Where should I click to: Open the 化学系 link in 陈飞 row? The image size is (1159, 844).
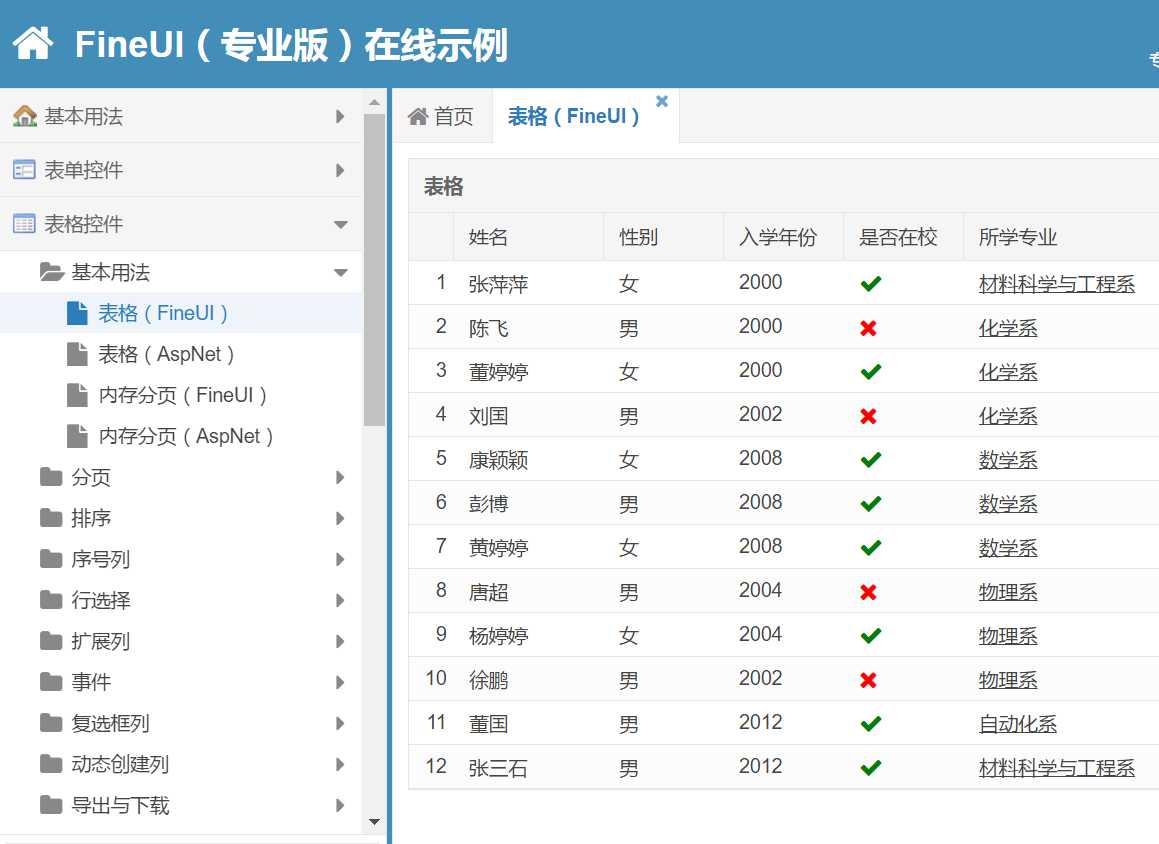click(1007, 328)
